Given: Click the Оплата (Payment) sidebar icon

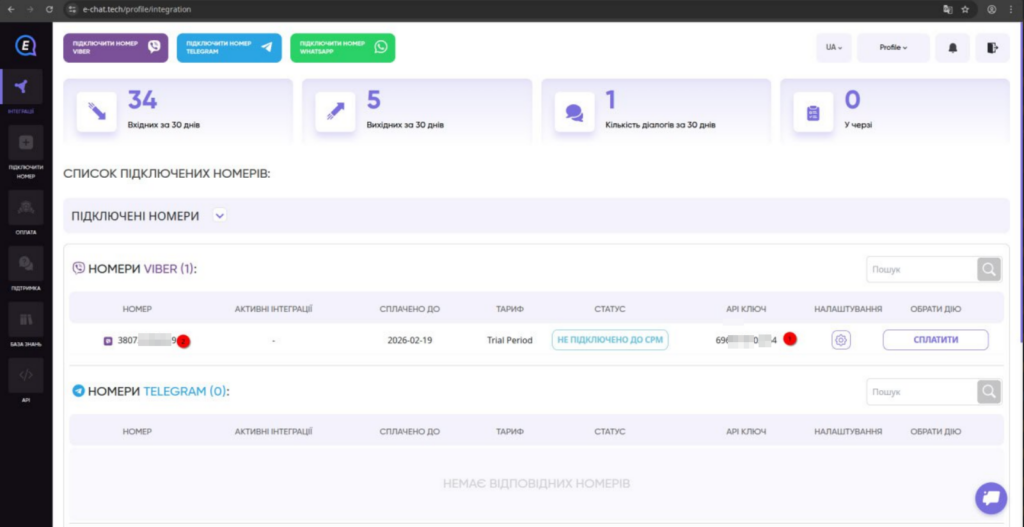Looking at the screenshot, I should [26, 211].
